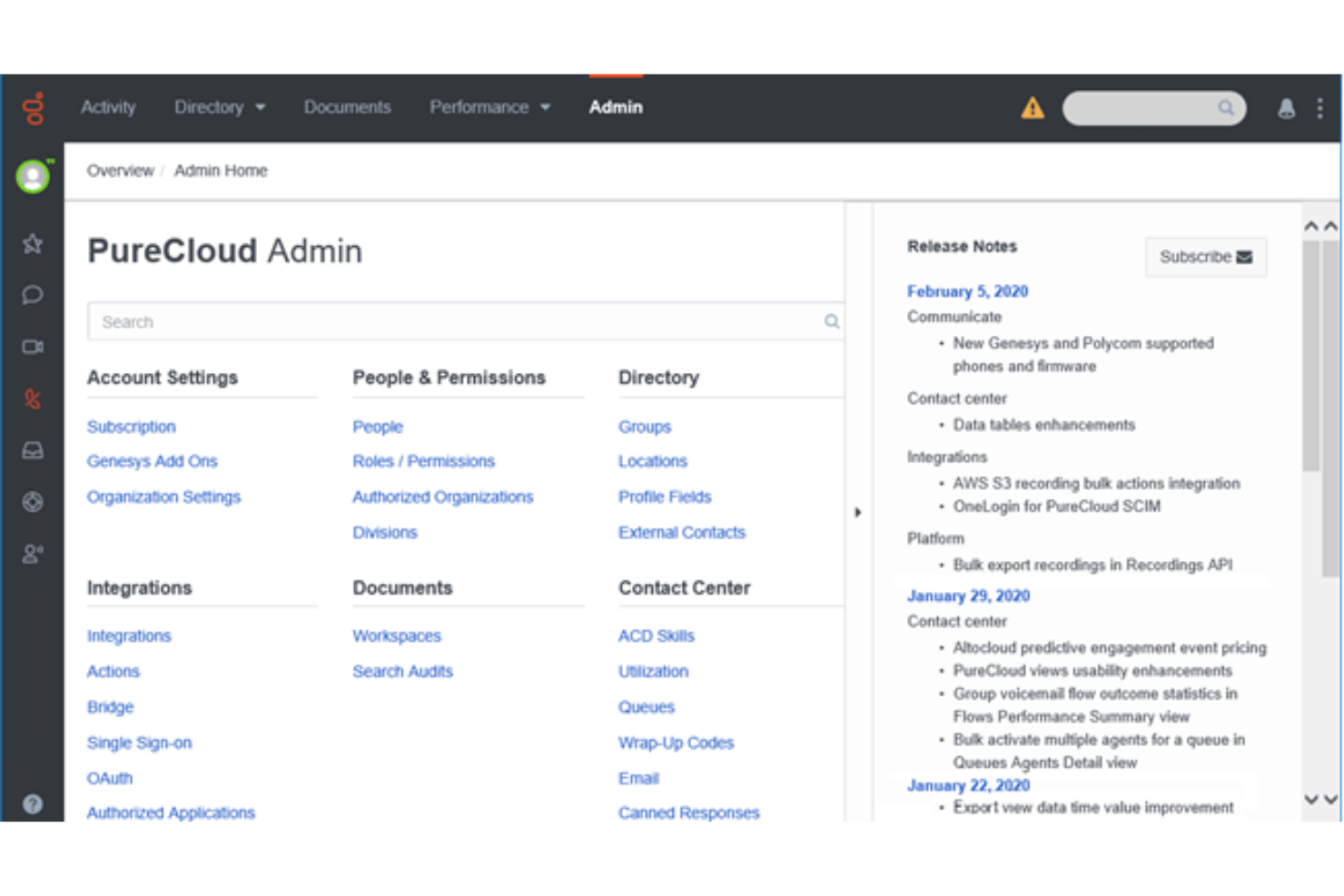Open January 22, 2020 release notes
1344x896 pixels.
tap(969, 785)
